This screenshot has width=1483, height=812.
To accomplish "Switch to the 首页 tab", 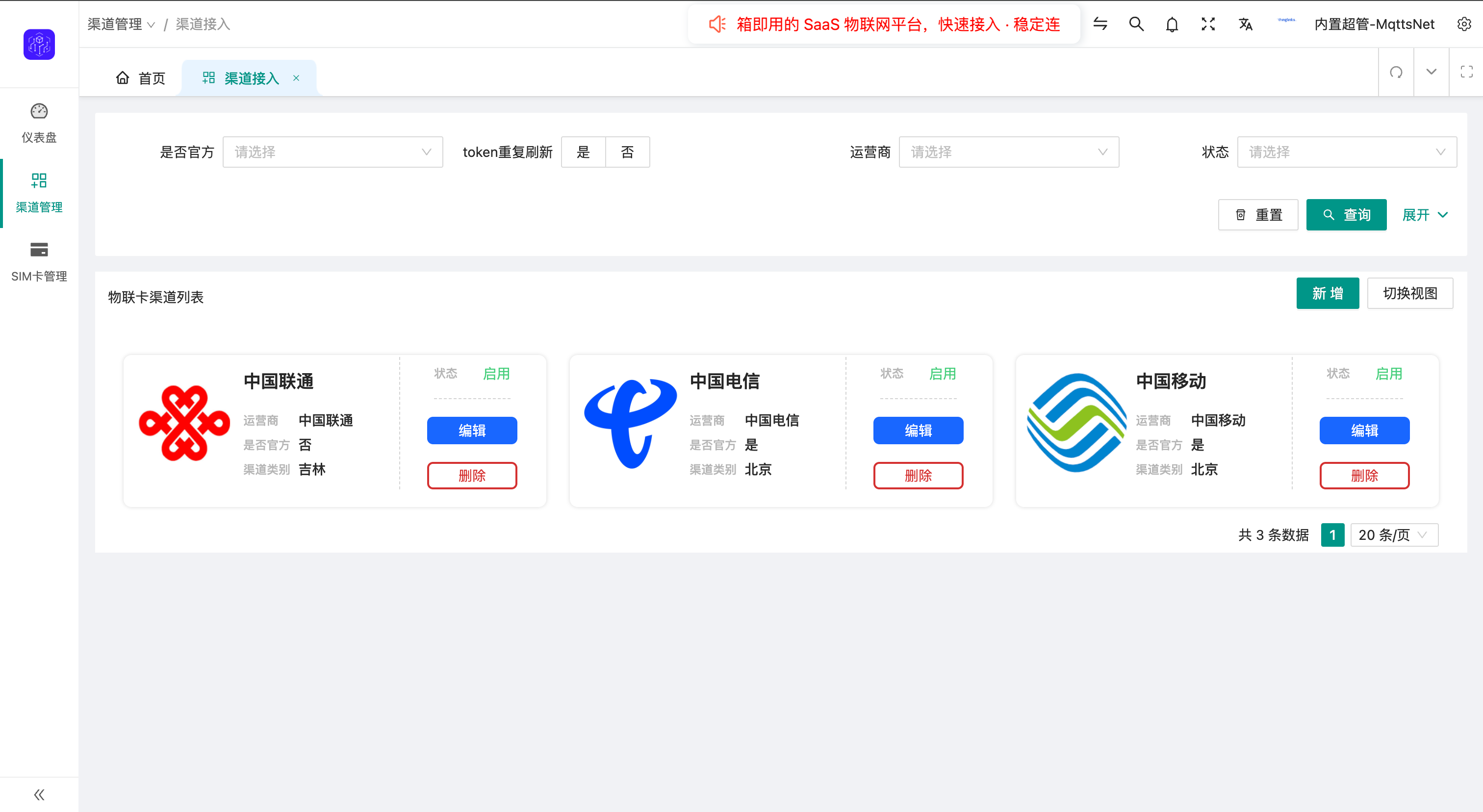I will pyautogui.click(x=140, y=77).
